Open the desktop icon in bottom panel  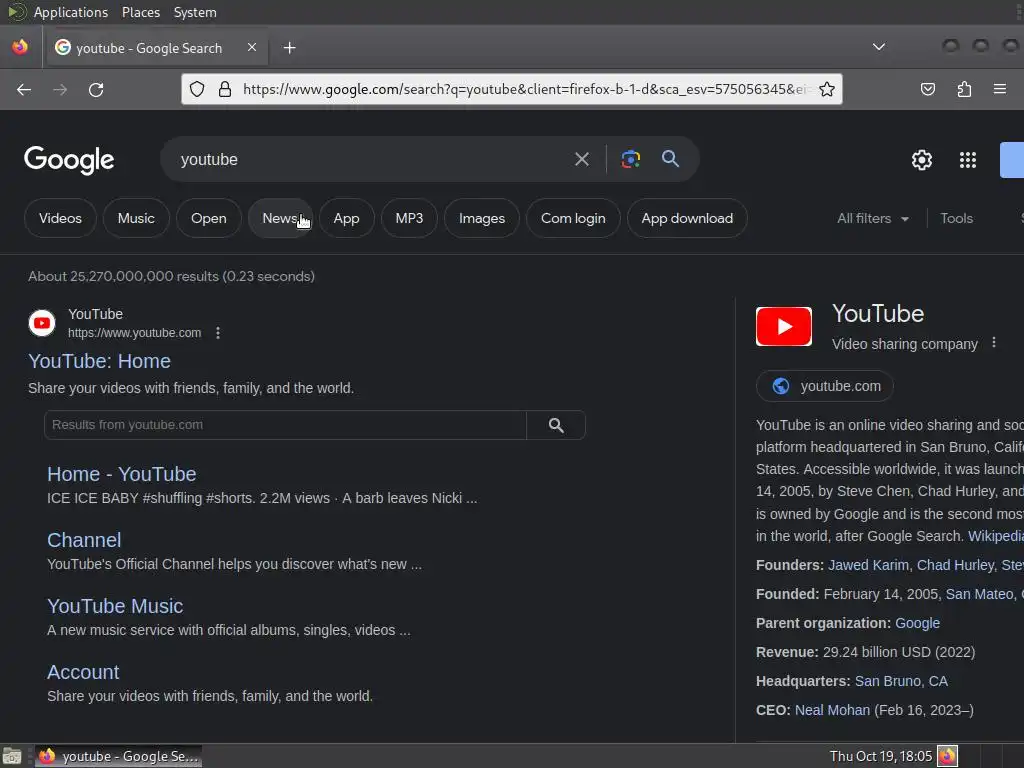pyautogui.click(x=12, y=756)
